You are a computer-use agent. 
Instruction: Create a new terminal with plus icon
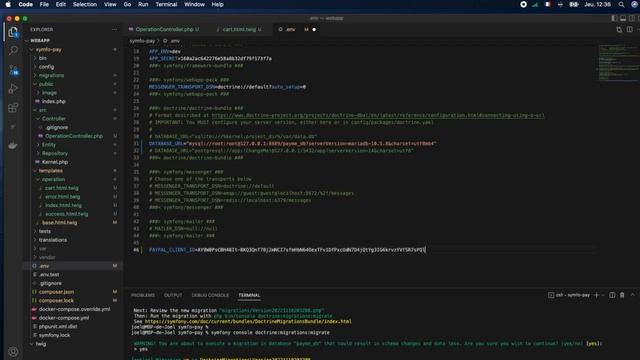pyautogui.click(x=596, y=295)
